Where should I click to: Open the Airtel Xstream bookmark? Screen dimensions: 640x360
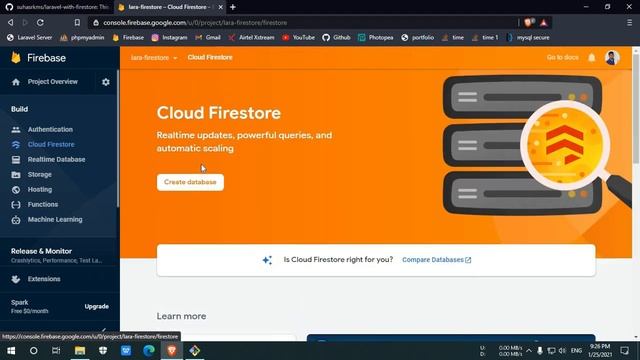tap(251, 38)
